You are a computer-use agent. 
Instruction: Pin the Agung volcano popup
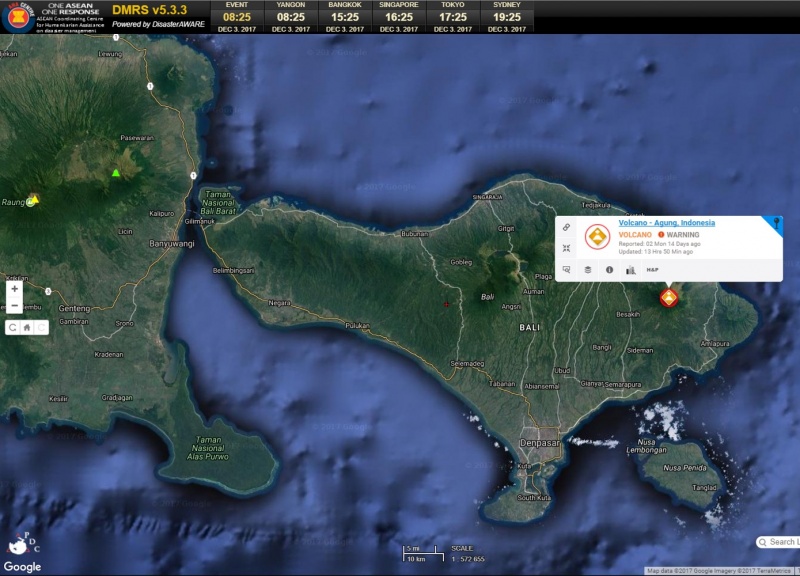pyautogui.click(x=776, y=223)
